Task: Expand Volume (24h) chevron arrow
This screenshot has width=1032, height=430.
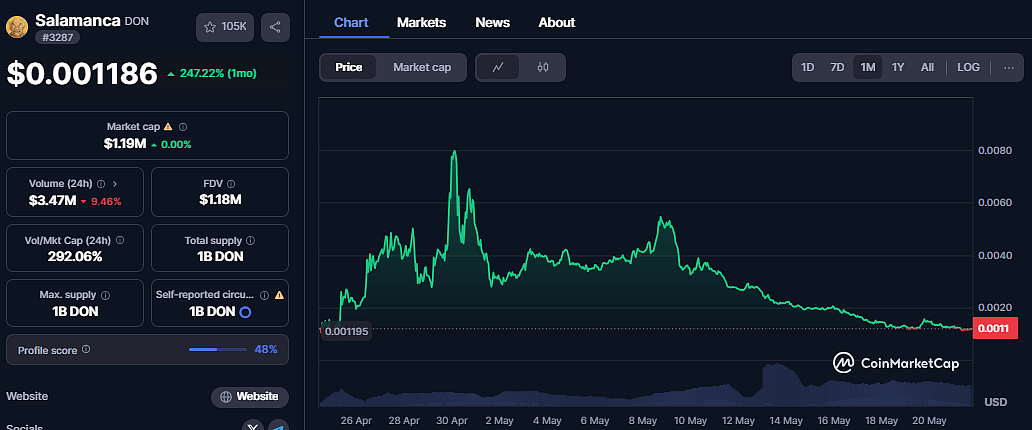Action: coord(115,184)
